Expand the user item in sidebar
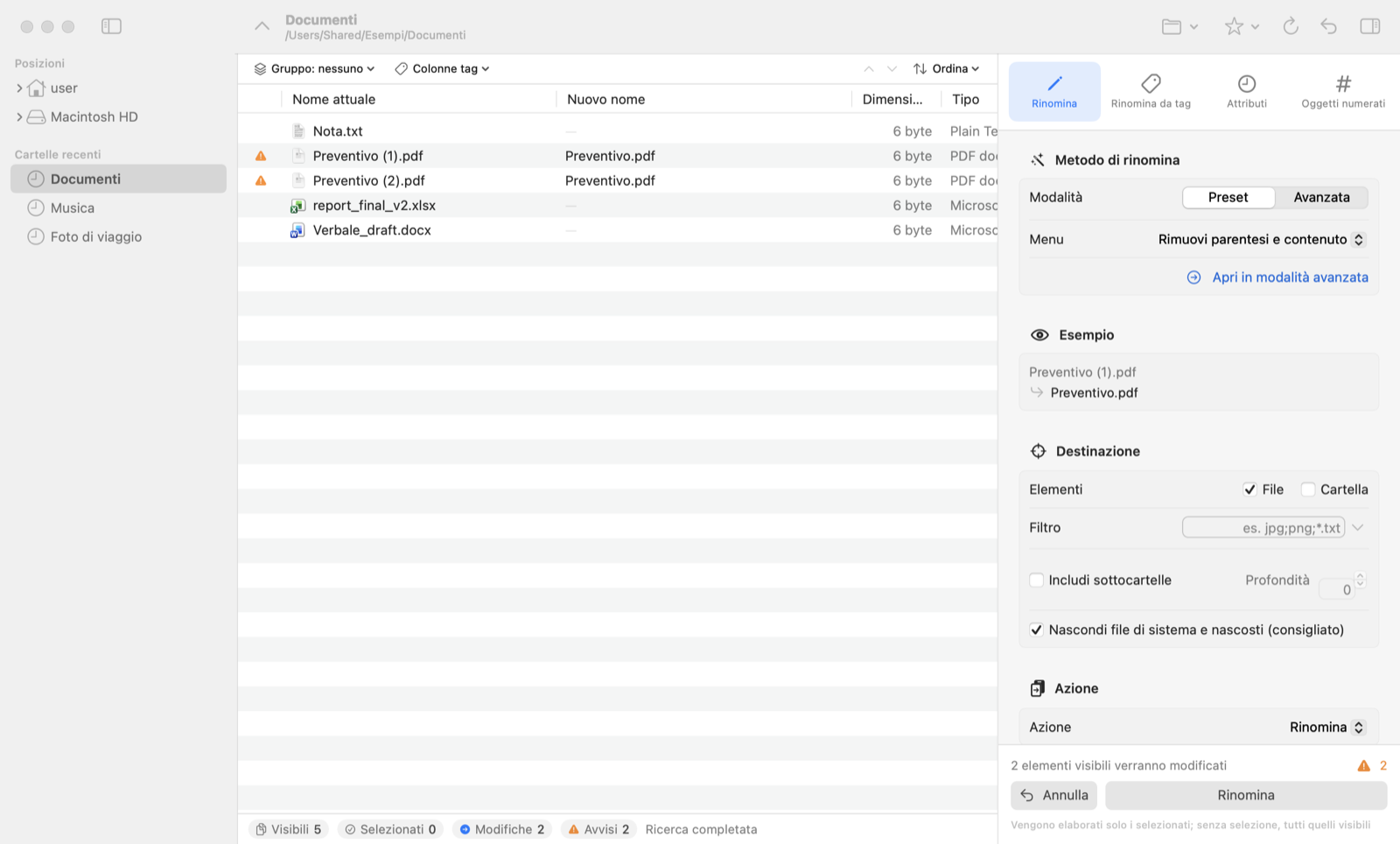This screenshot has height=844, width=1400. tap(19, 88)
